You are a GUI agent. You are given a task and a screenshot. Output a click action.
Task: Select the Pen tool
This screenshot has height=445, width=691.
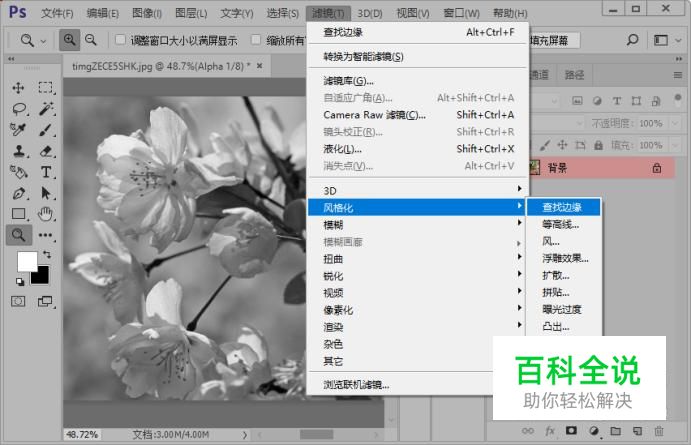coord(19,193)
